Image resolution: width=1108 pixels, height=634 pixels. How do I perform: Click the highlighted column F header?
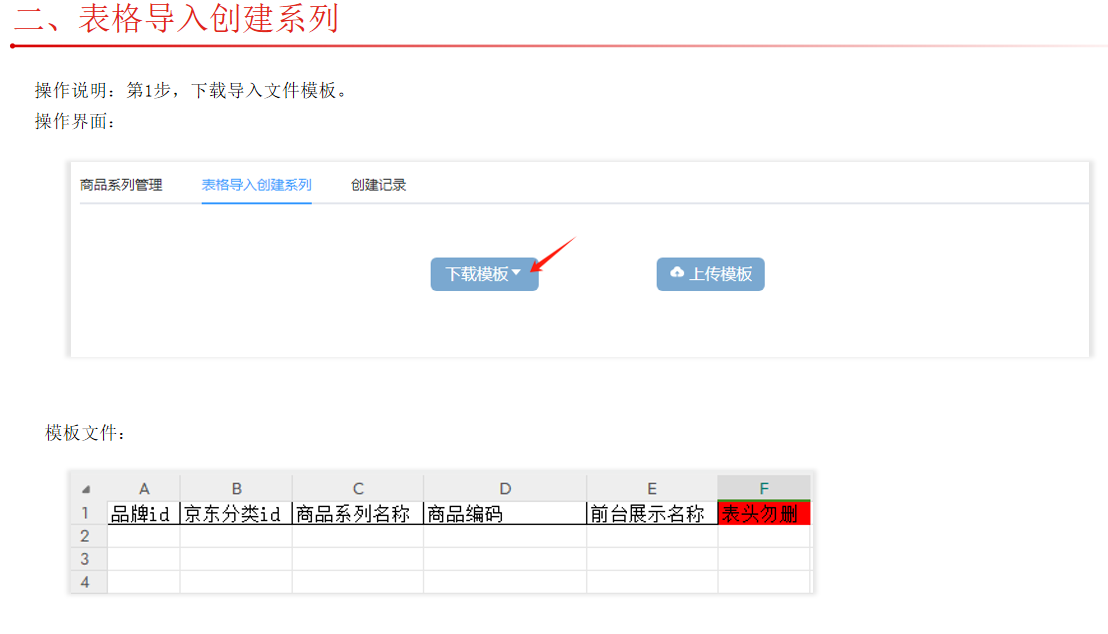(764, 488)
